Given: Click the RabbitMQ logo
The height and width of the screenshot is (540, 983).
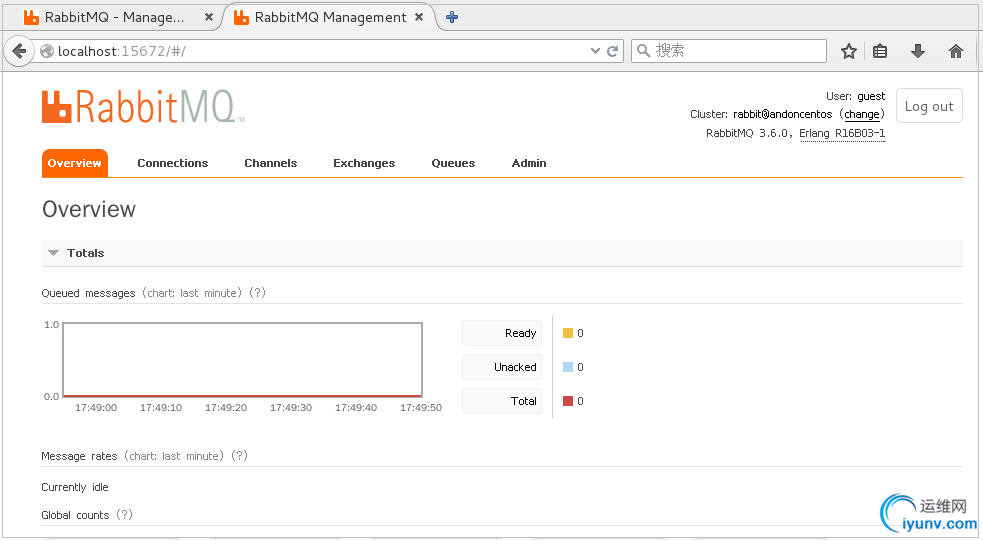Looking at the screenshot, I should (143, 107).
